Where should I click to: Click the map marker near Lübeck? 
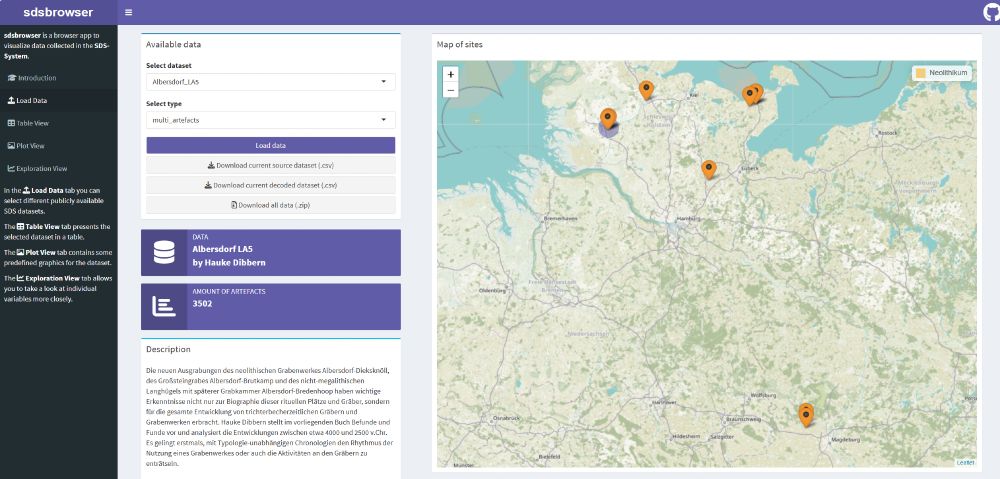click(709, 169)
